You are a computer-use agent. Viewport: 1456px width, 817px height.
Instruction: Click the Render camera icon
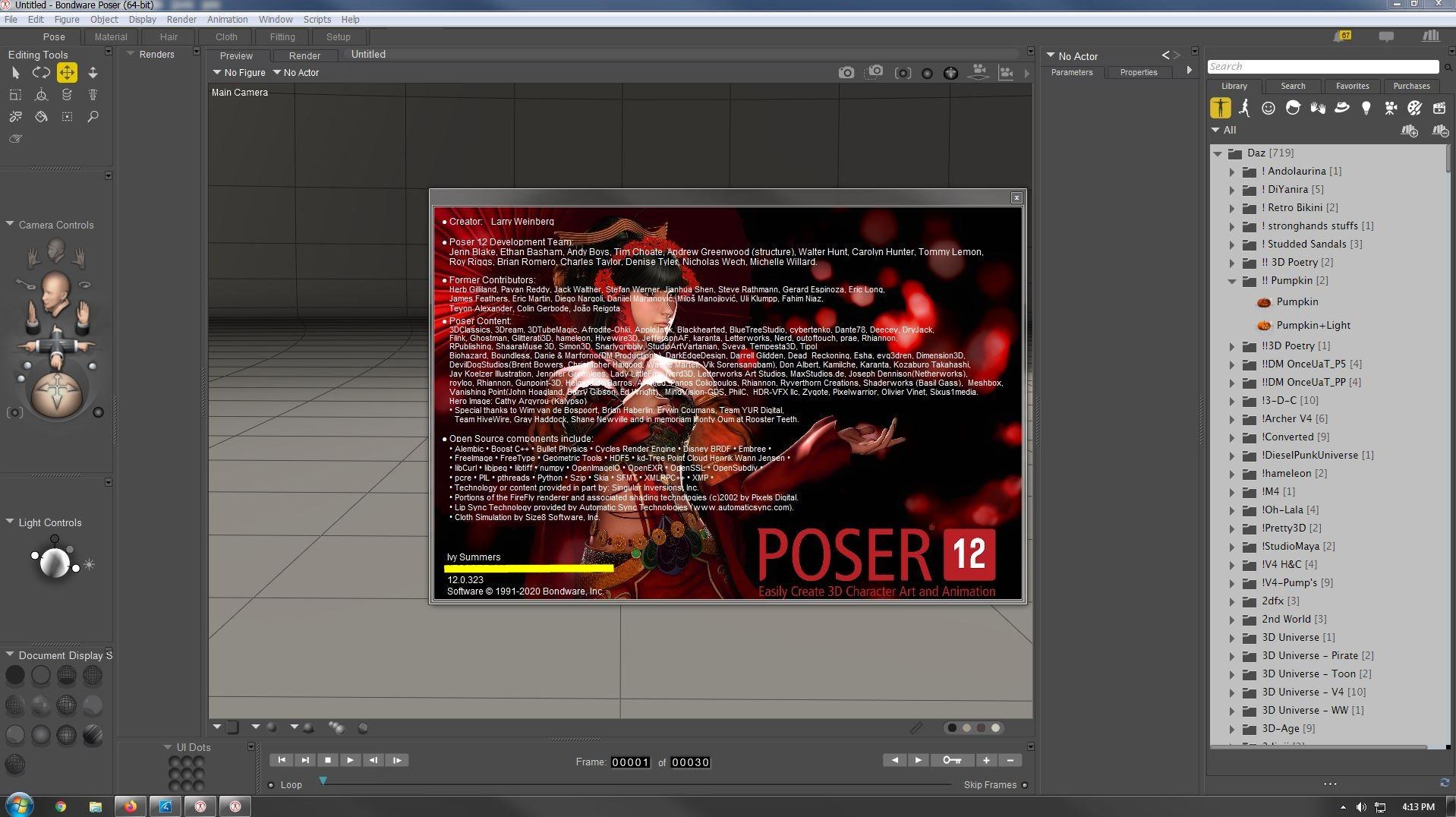click(846, 73)
